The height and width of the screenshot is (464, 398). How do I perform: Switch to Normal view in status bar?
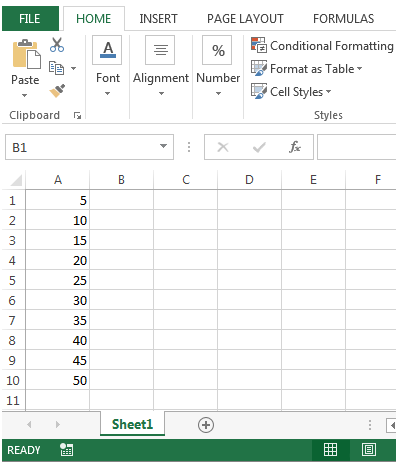click(x=330, y=450)
